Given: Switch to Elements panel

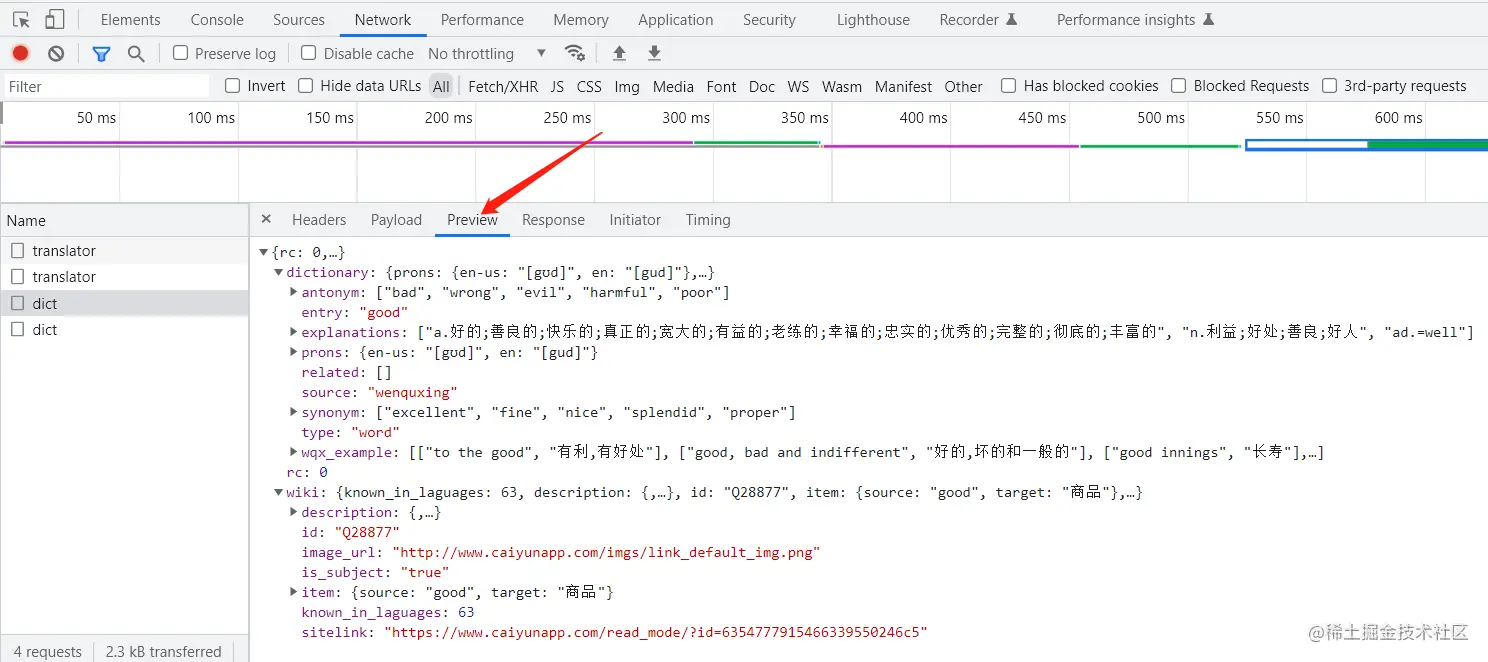Looking at the screenshot, I should [x=130, y=19].
